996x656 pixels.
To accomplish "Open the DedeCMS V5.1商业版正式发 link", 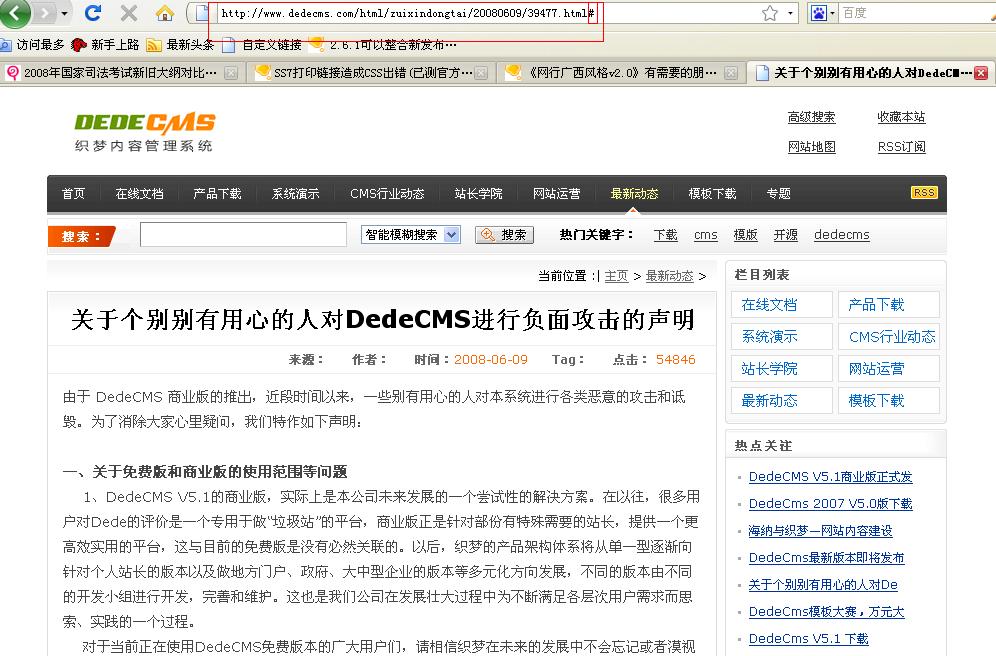I will pyautogui.click(x=831, y=477).
